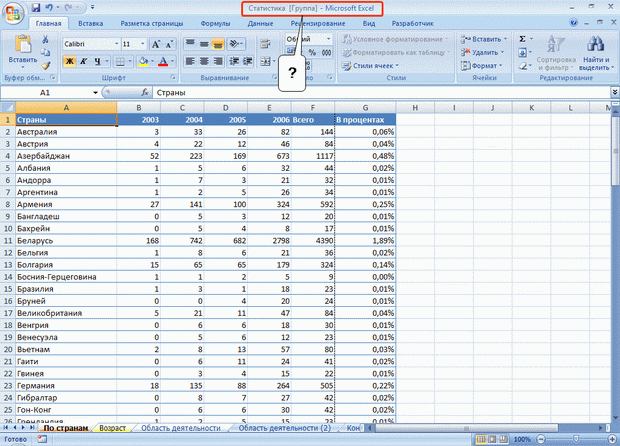
Task: Click the fill color paint bucket swatch
Action: click(x=143, y=61)
